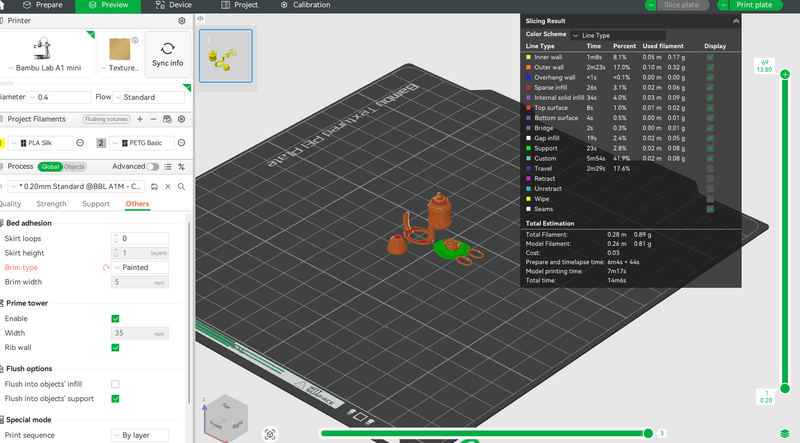Select the Bambu Lab A1 mini printer
The height and width of the screenshot is (443, 800).
click(45, 55)
